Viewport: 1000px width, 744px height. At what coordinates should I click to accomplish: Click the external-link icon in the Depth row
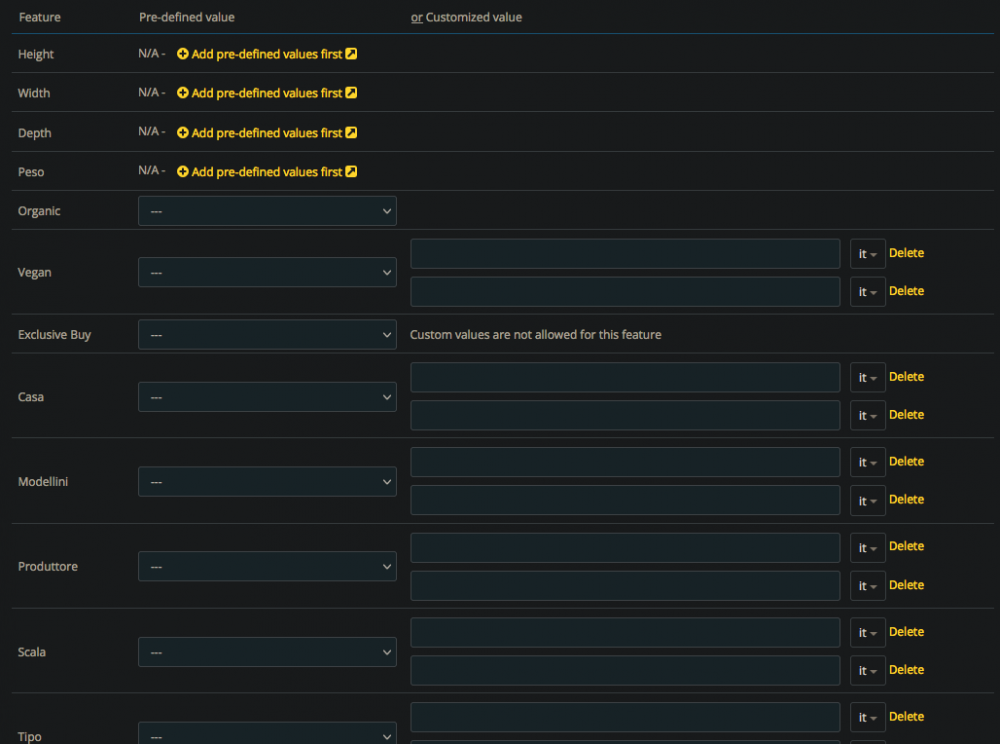coord(351,133)
